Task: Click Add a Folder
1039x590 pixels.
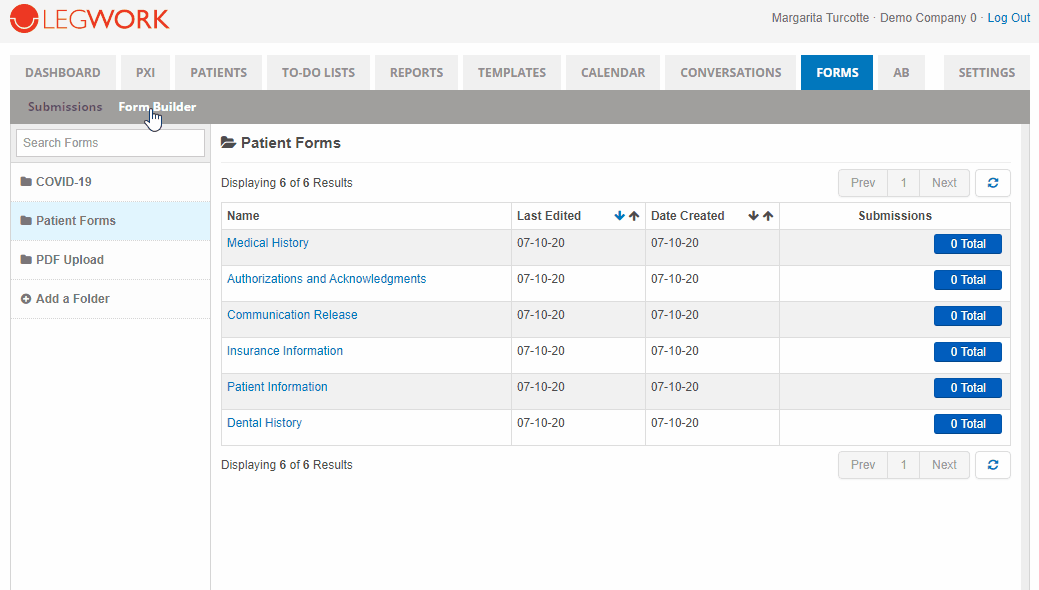Action: coord(72,299)
